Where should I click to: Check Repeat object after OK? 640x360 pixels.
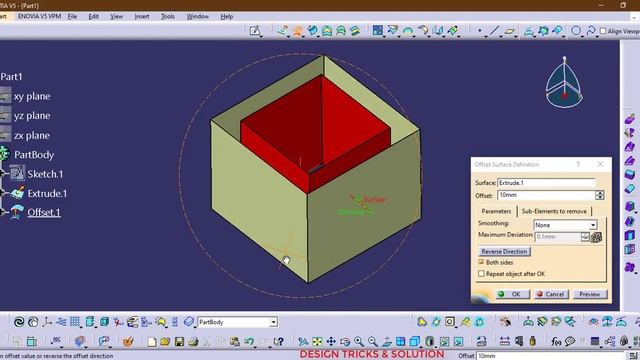coord(481,273)
